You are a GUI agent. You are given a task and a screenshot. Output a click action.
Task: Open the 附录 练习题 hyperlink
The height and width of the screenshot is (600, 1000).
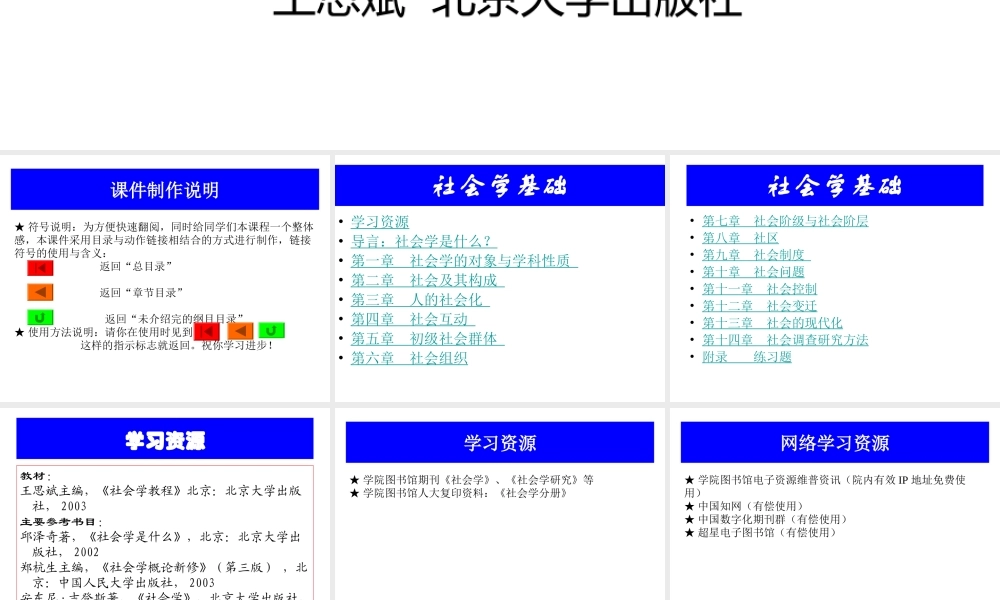[x=747, y=356]
